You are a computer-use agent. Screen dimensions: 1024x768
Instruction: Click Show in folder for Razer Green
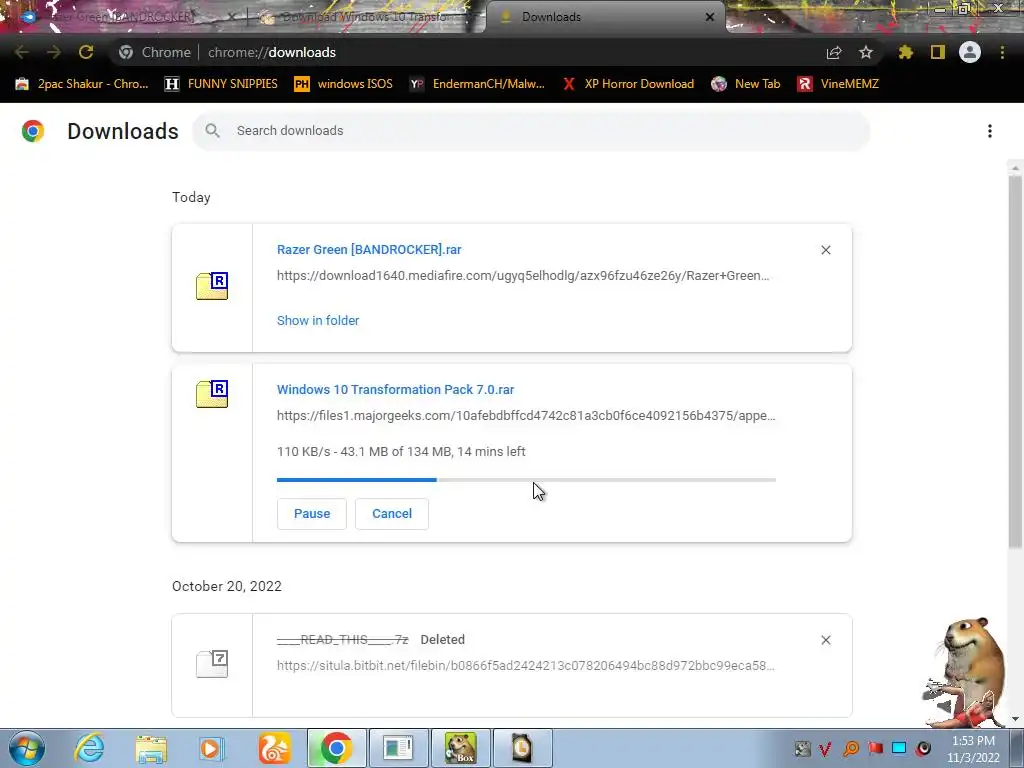[x=318, y=321]
